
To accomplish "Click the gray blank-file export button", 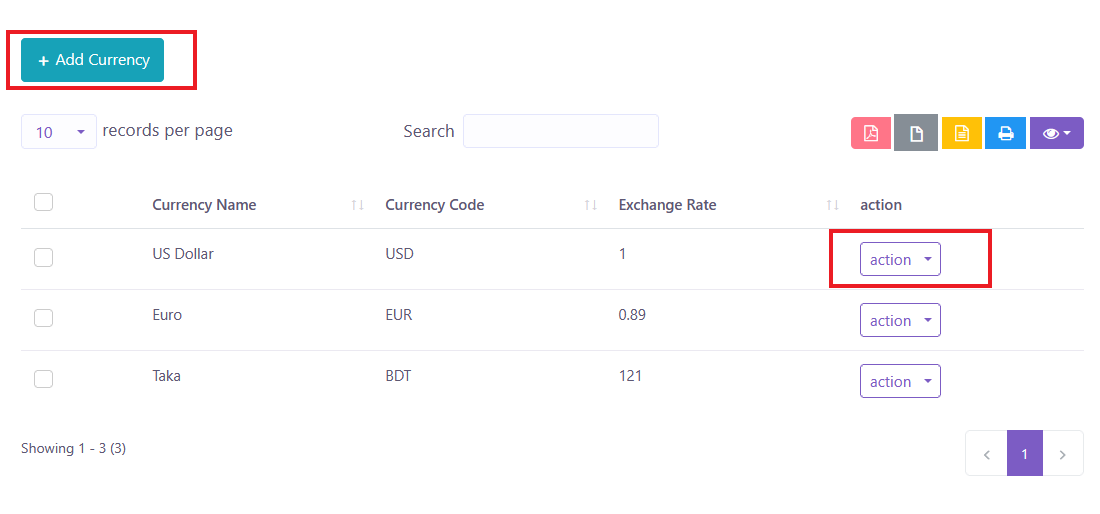I will [x=916, y=133].
